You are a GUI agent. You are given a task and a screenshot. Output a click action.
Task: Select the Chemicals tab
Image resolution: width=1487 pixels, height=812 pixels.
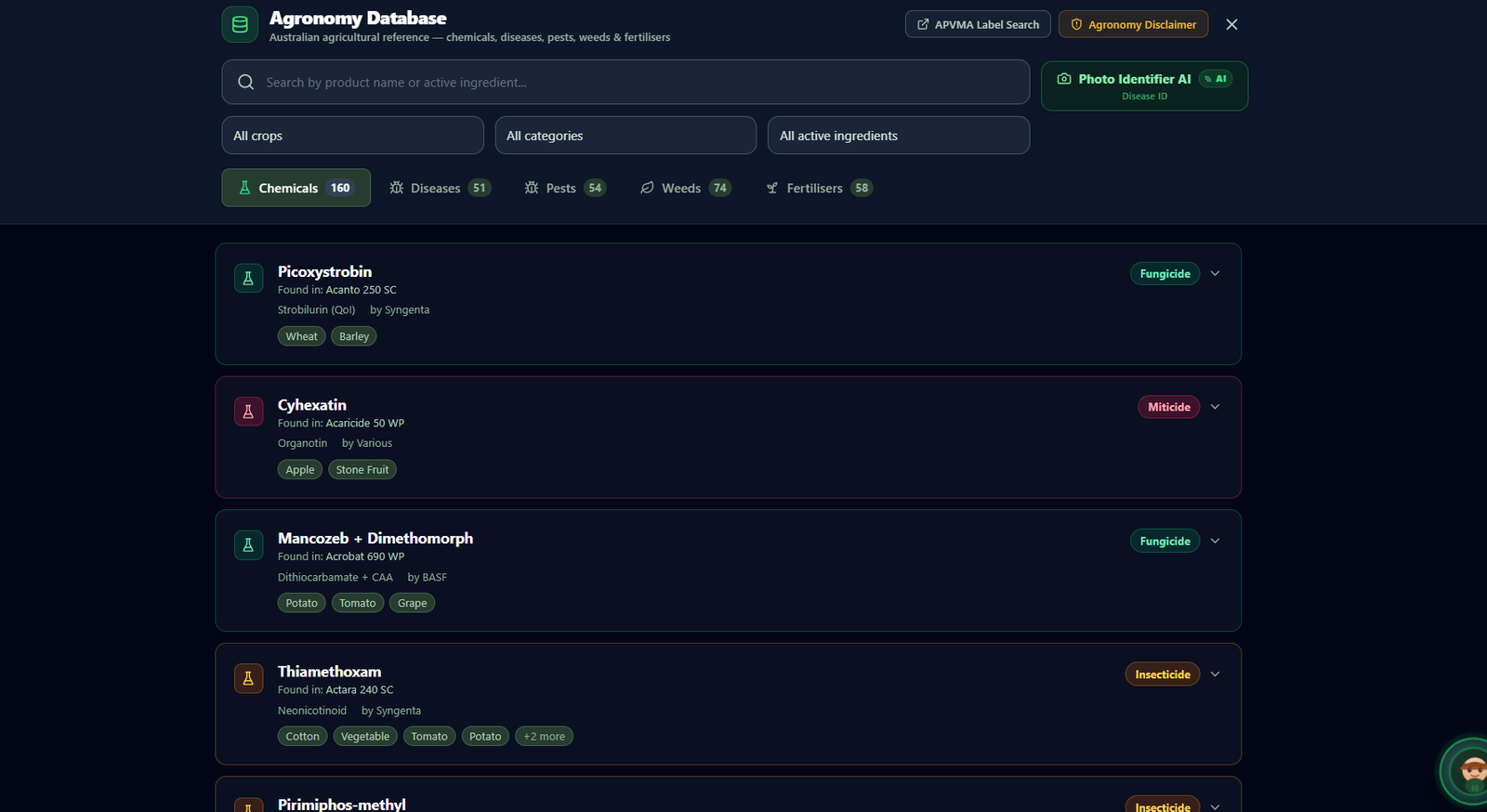pos(296,188)
